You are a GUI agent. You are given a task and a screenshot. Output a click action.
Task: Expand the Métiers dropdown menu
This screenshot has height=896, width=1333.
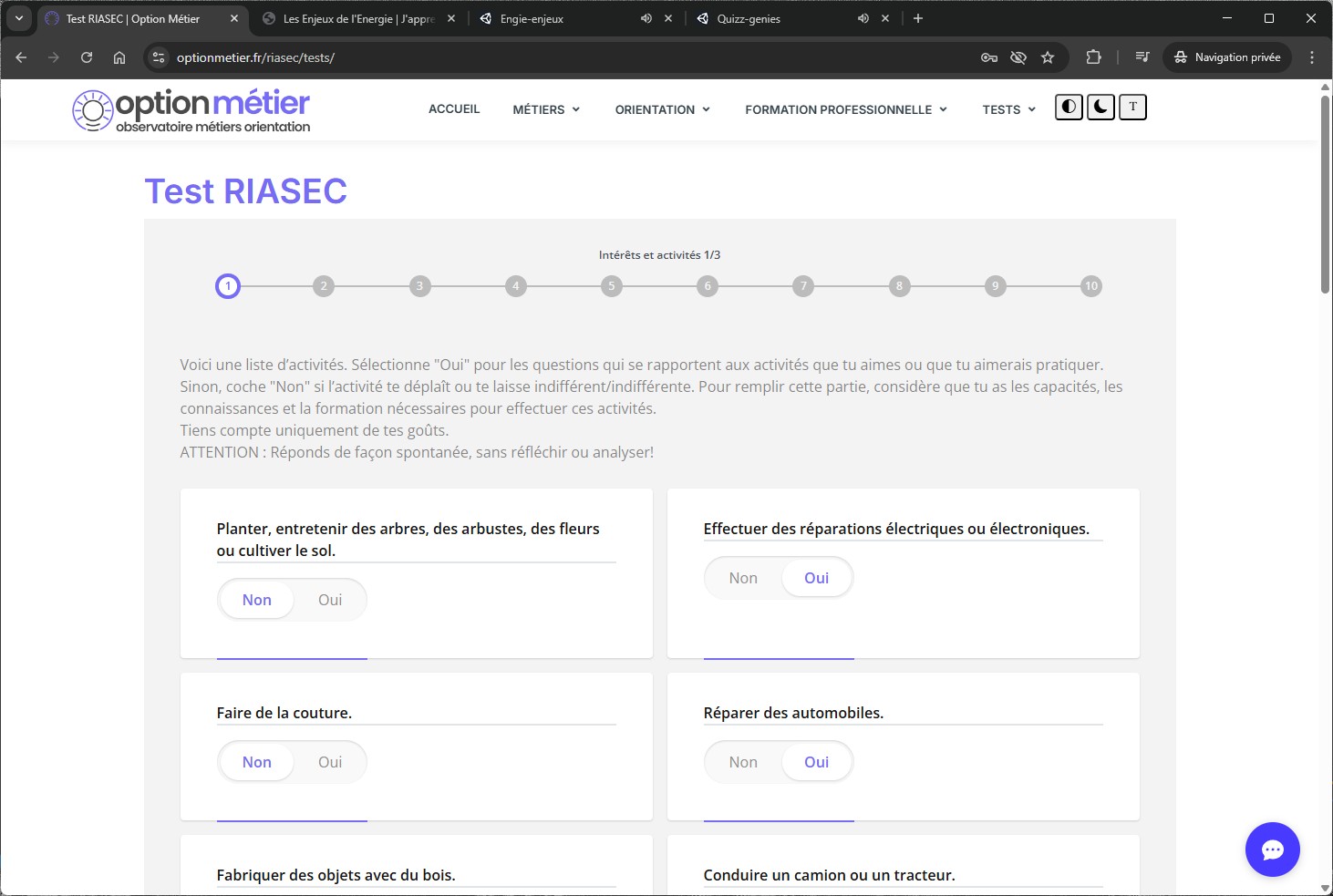pyautogui.click(x=545, y=109)
